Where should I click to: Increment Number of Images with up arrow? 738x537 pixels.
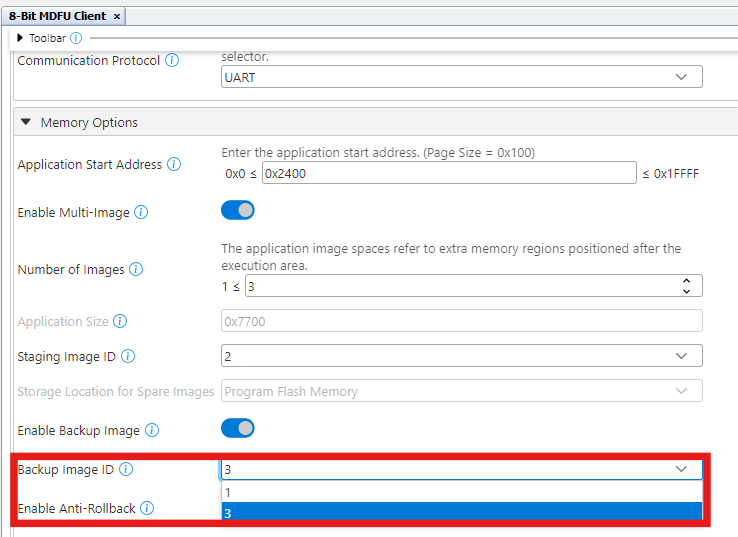(686, 281)
